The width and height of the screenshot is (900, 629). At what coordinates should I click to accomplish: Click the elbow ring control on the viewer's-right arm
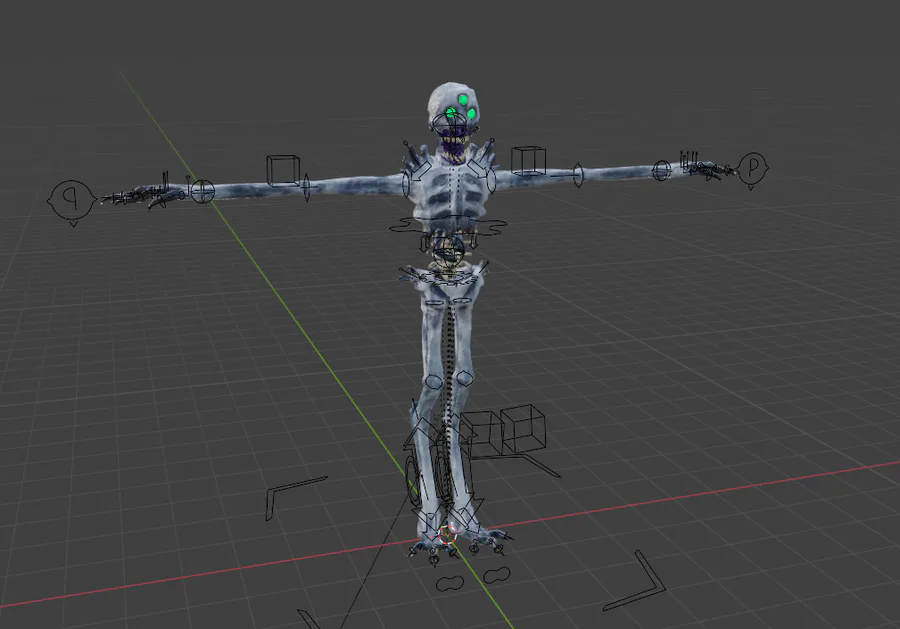tap(578, 175)
